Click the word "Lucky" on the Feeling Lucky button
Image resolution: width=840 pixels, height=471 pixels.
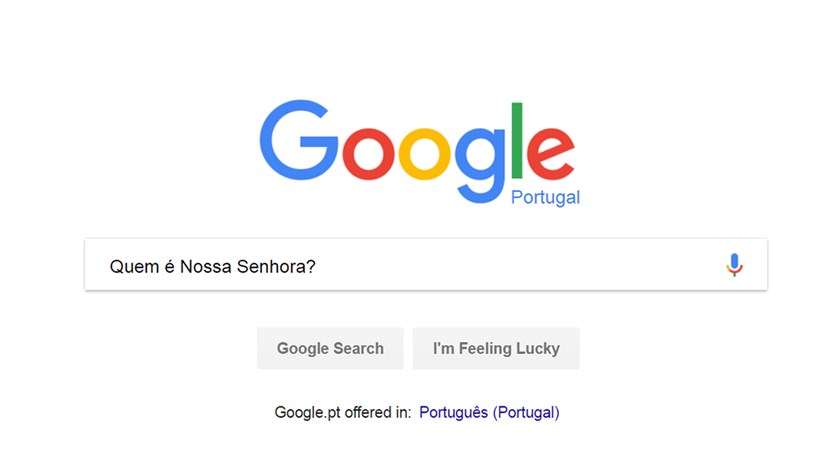[538, 349]
